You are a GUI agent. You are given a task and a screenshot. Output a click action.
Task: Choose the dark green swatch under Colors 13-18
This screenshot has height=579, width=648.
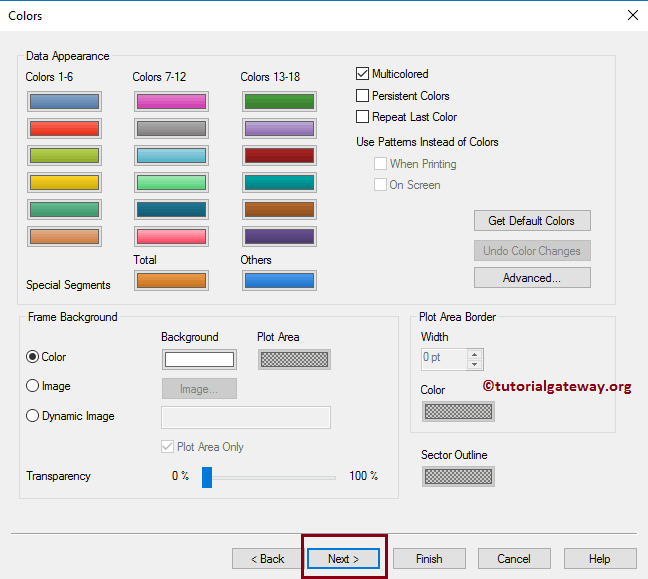(279, 102)
